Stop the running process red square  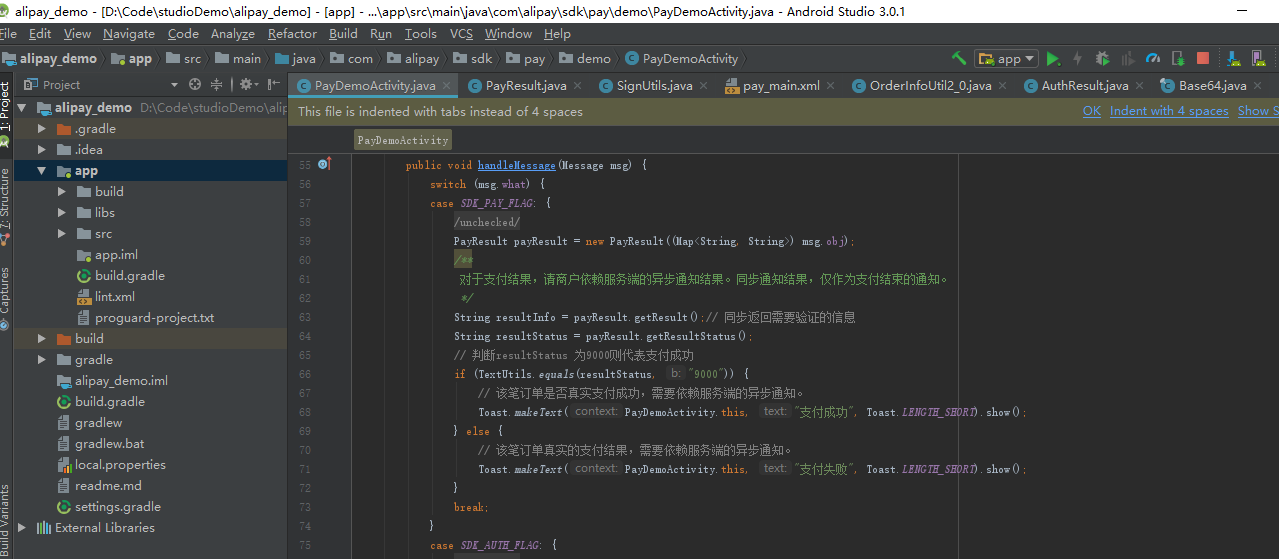(x=1203, y=58)
